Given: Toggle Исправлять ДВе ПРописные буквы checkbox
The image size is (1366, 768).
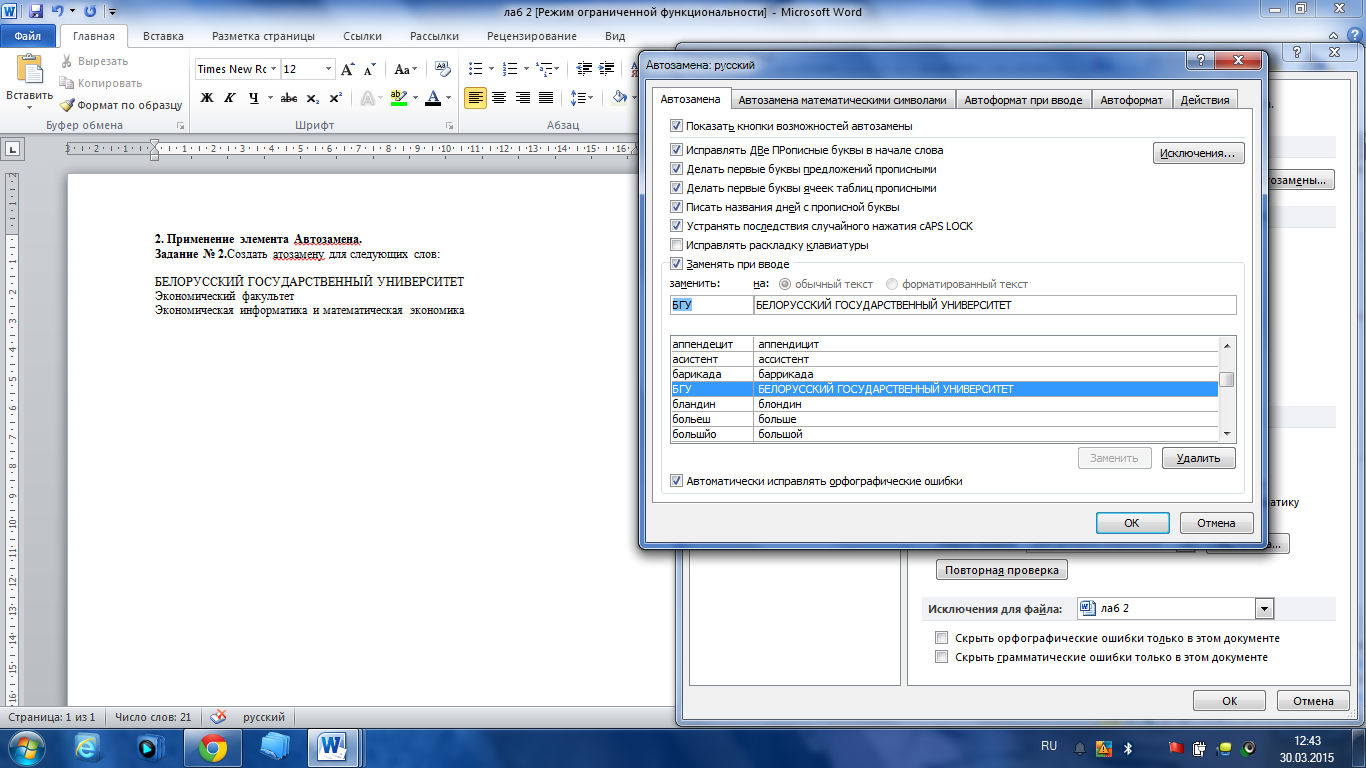Looking at the screenshot, I should point(677,150).
